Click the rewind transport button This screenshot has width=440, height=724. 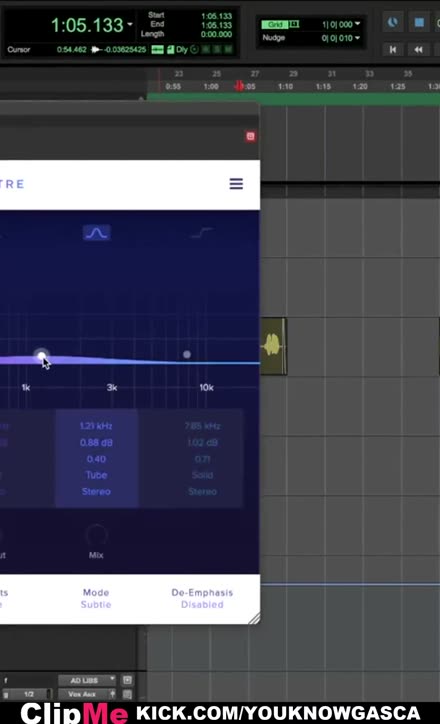coord(419,49)
